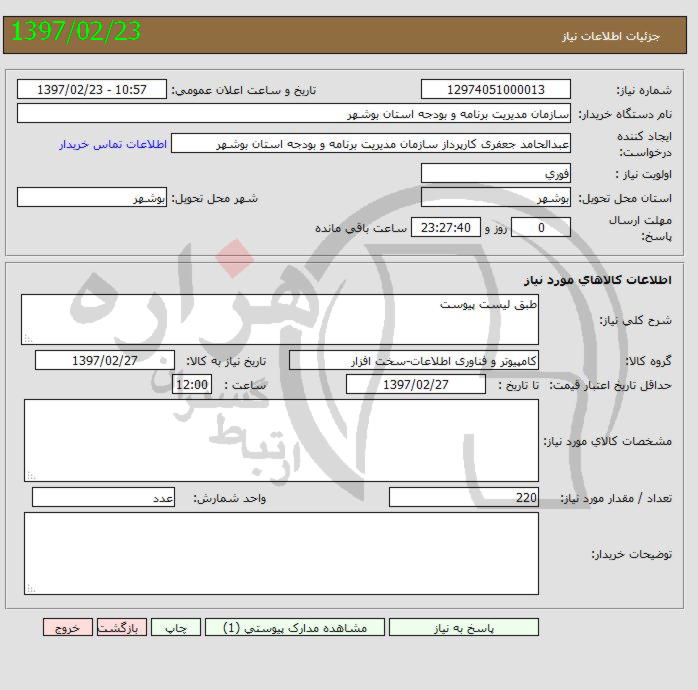This screenshot has height=690, width=698.
Task: Click the ایجاد کننده درخواست field
Action: pos(371,143)
